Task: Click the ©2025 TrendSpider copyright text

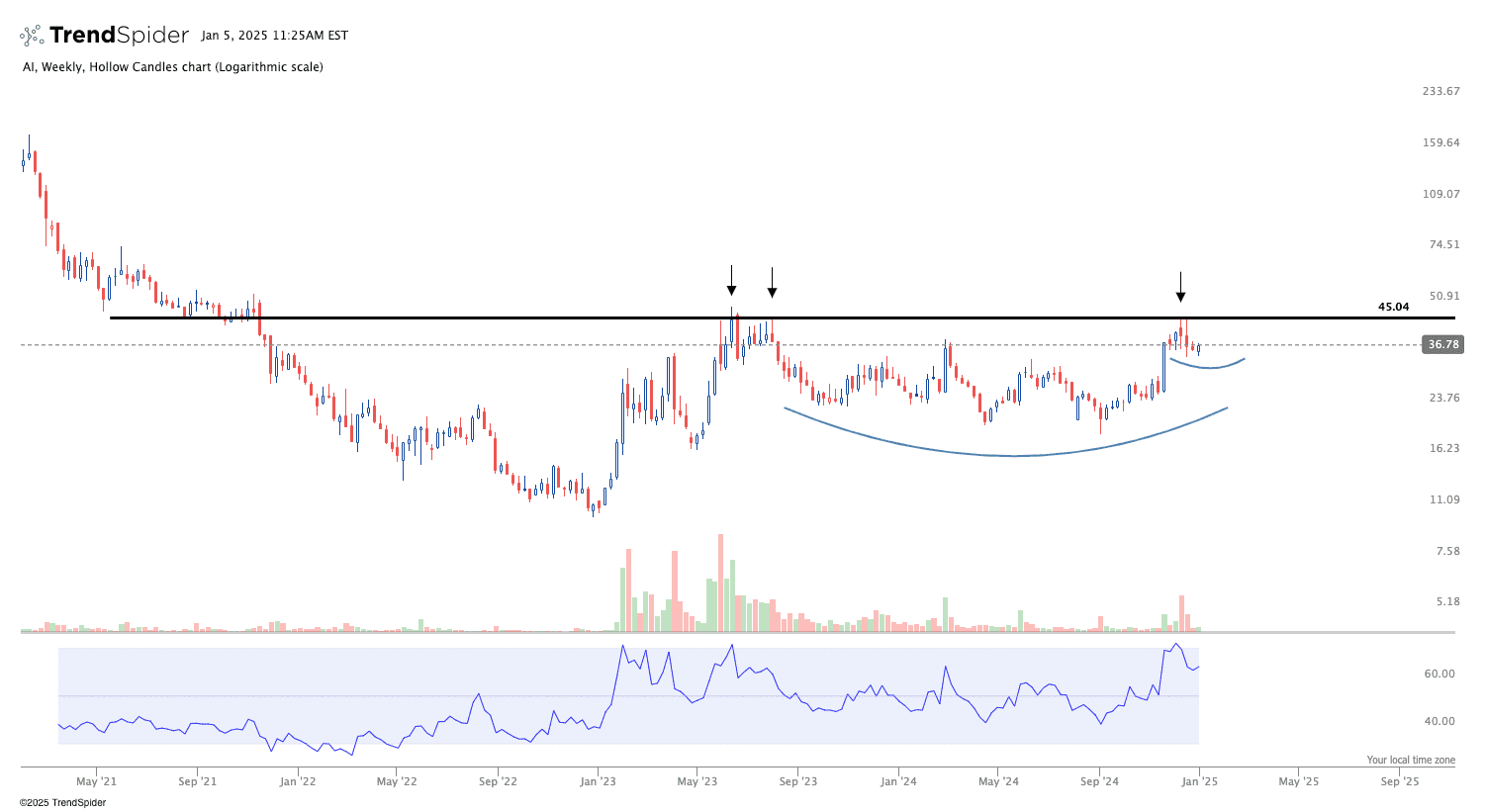Action: click(x=62, y=802)
